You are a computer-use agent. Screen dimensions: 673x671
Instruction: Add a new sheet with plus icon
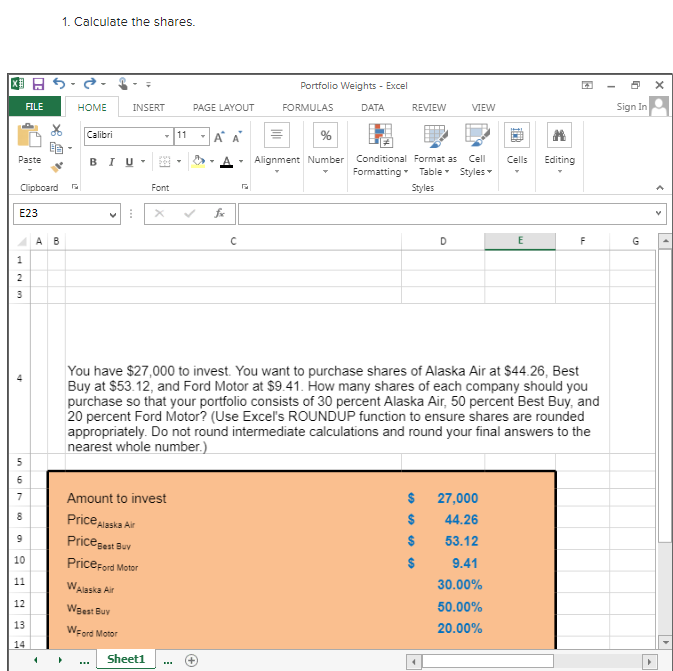tap(191, 660)
